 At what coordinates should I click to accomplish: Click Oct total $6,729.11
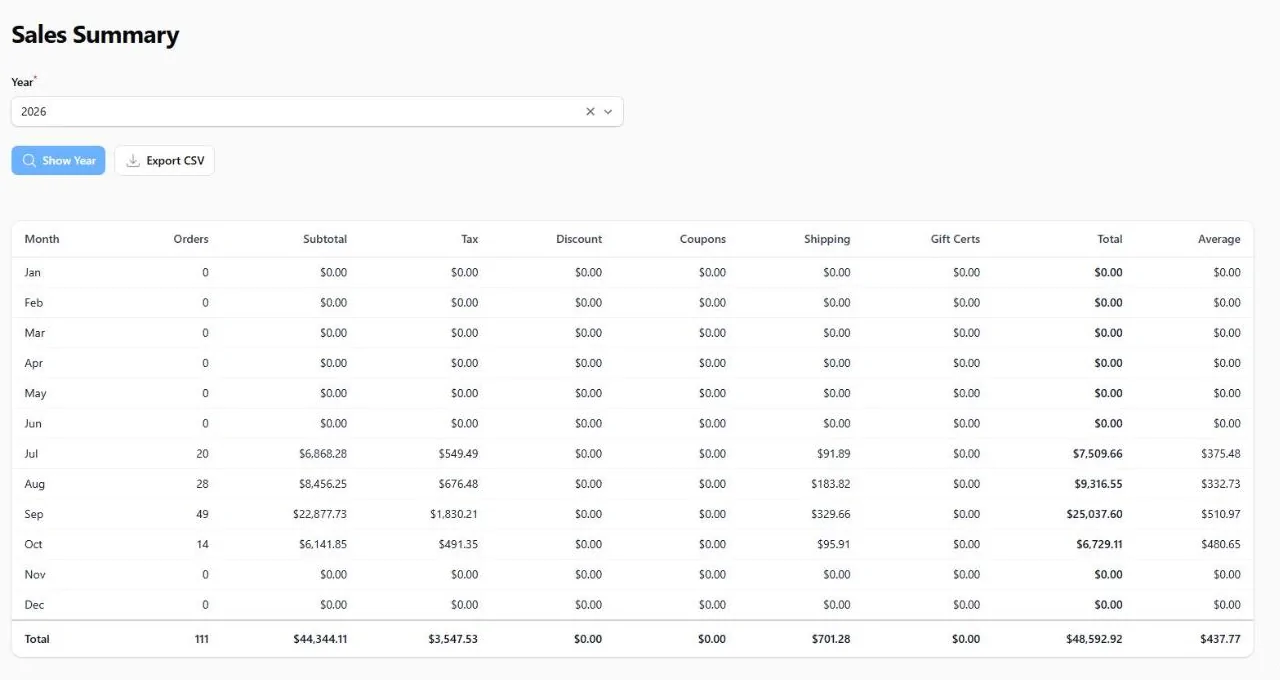coord(1100,544)
